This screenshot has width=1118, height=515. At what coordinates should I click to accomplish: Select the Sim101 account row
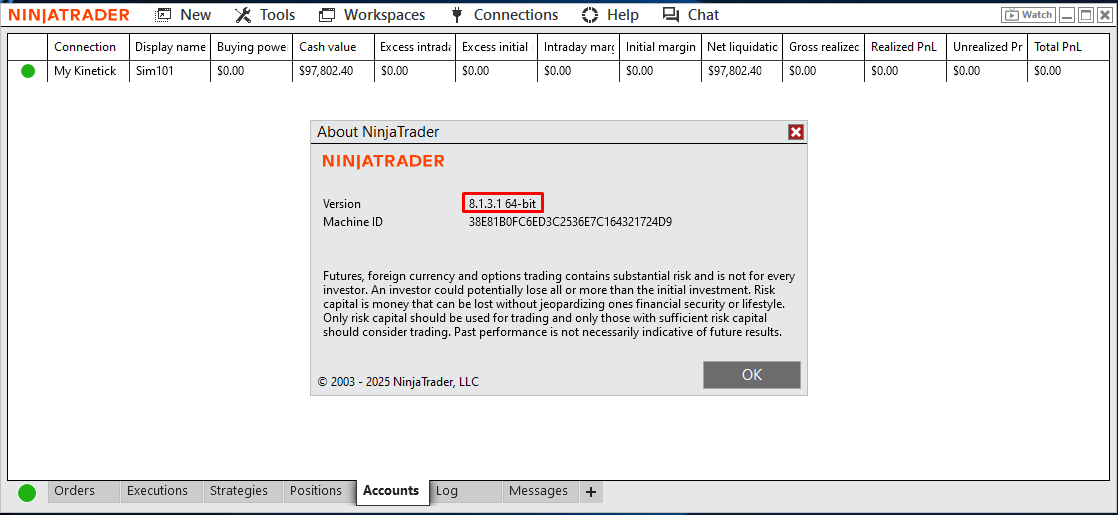(x=155, y=71)
